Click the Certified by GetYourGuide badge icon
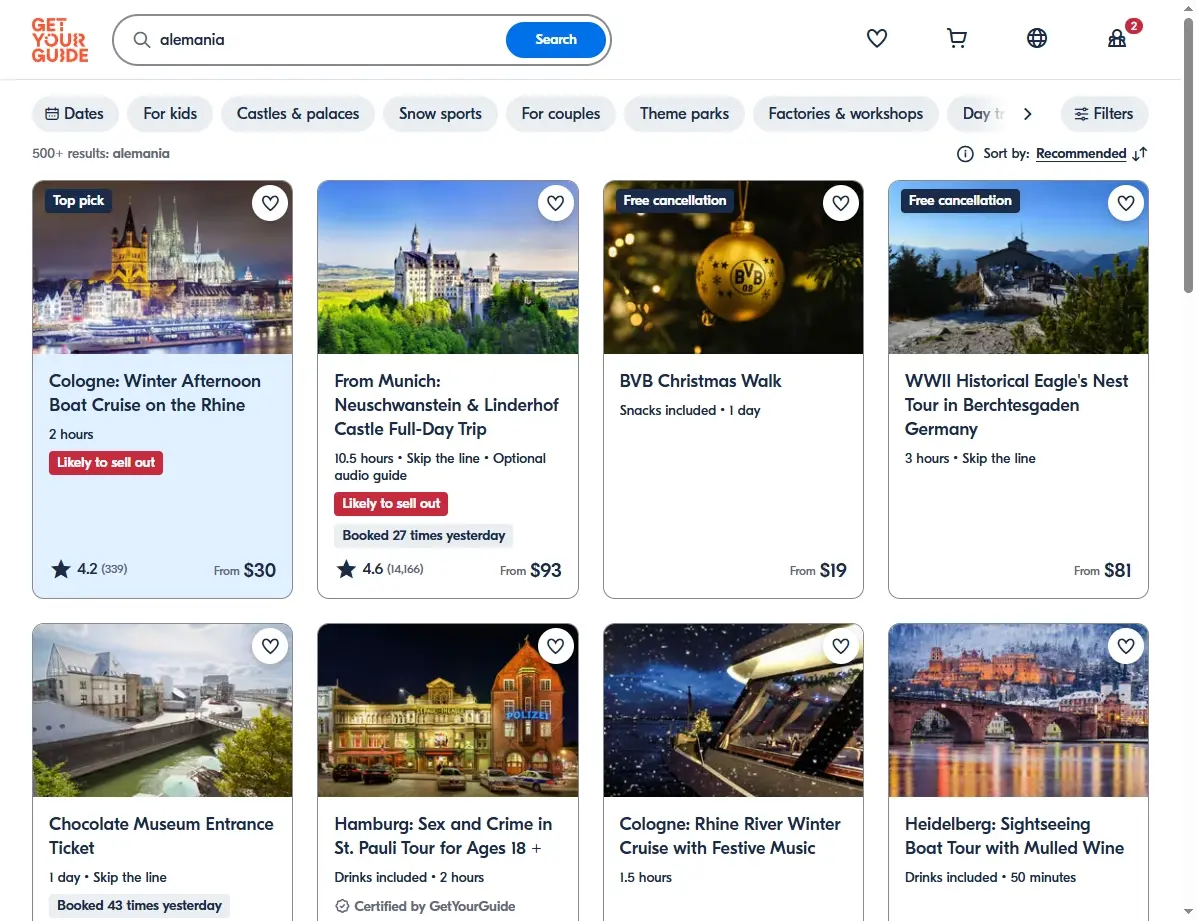Screen dimensions: 1196x921 point(342,906)
